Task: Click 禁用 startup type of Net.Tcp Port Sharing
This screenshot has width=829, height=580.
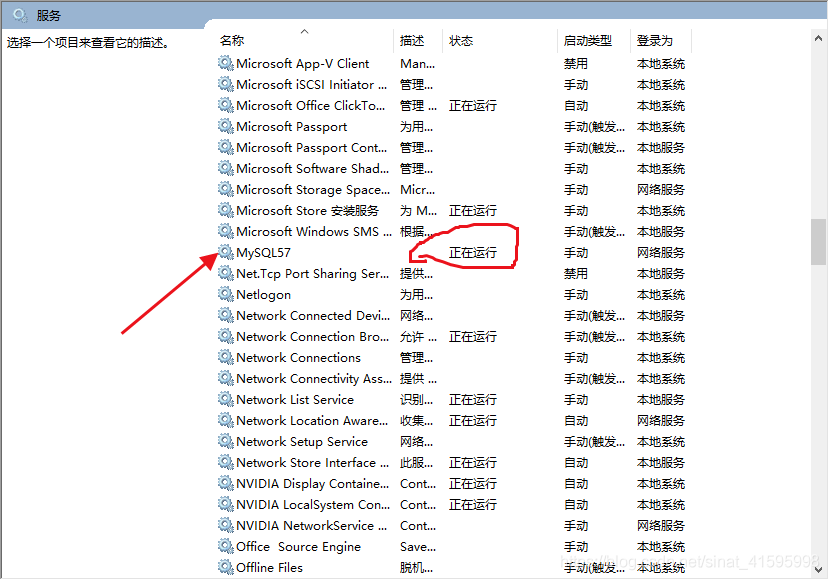Action: [576, 273]
